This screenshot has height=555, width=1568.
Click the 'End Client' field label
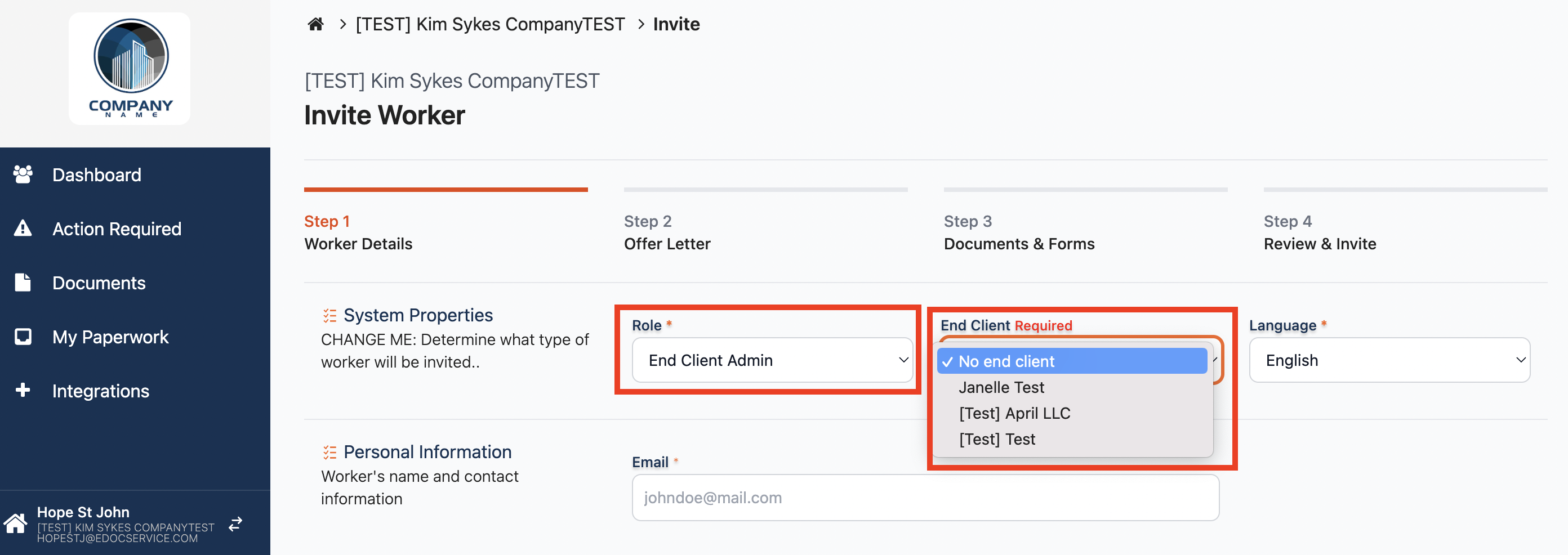[975, 325]
